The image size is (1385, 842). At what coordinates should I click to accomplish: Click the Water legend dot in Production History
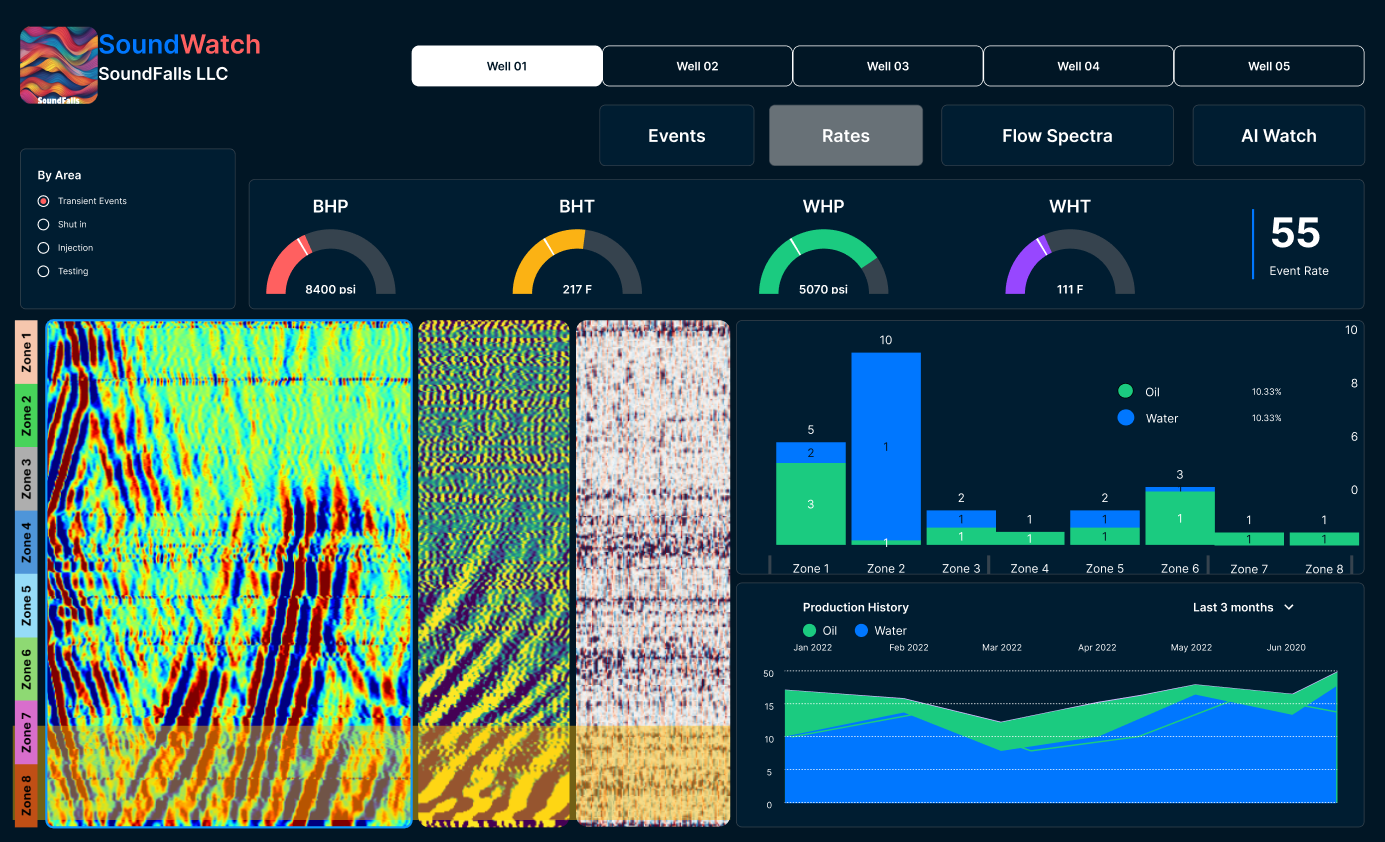(x=861, y=631)
